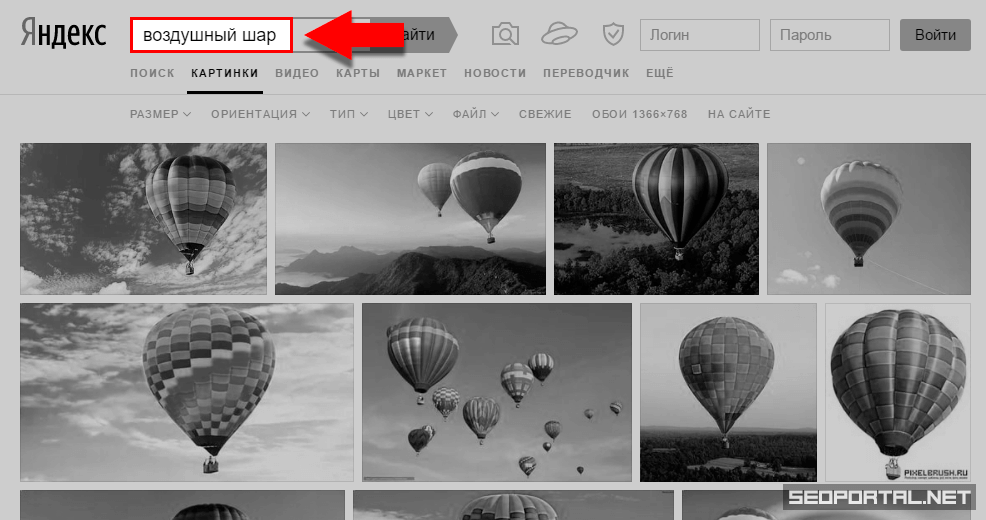
Task: Switch to the Карты tab
Action: click(358, 73)
